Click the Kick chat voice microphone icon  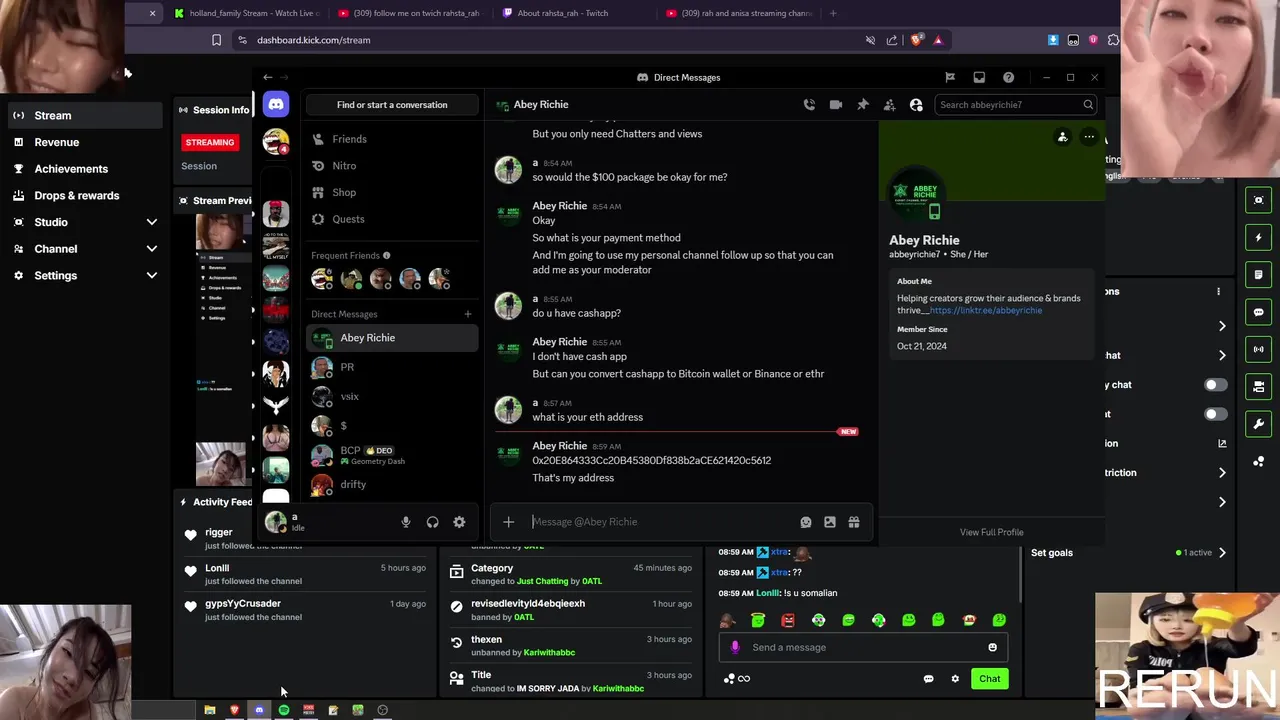[x=735, y=647]
